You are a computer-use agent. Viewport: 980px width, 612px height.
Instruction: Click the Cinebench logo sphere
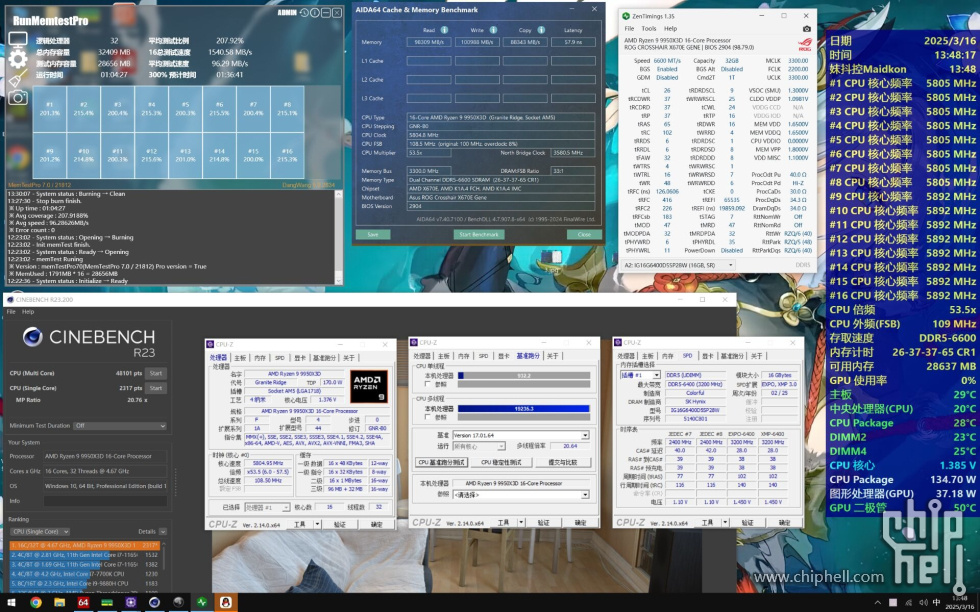tap(32, 337)
